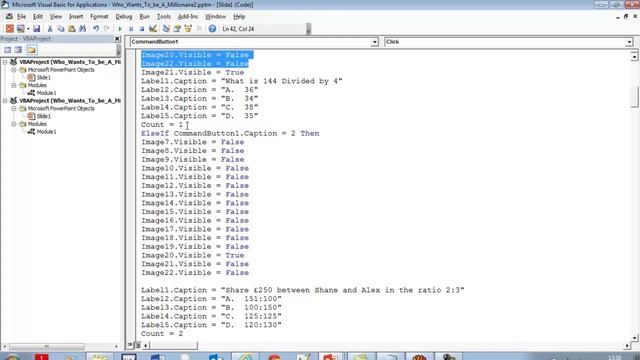
Task: Click the code window scroll up arrow
Action: coord(634,56)
